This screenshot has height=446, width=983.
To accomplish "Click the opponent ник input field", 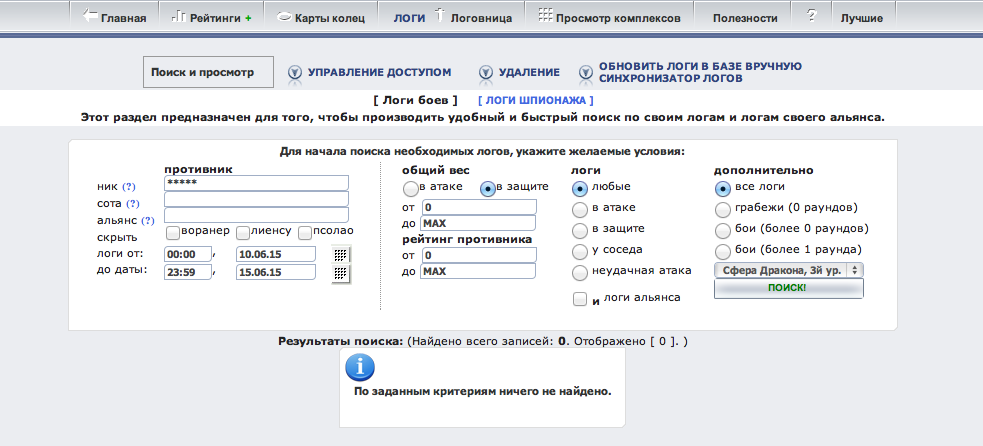I will click(x=256, y=183).
